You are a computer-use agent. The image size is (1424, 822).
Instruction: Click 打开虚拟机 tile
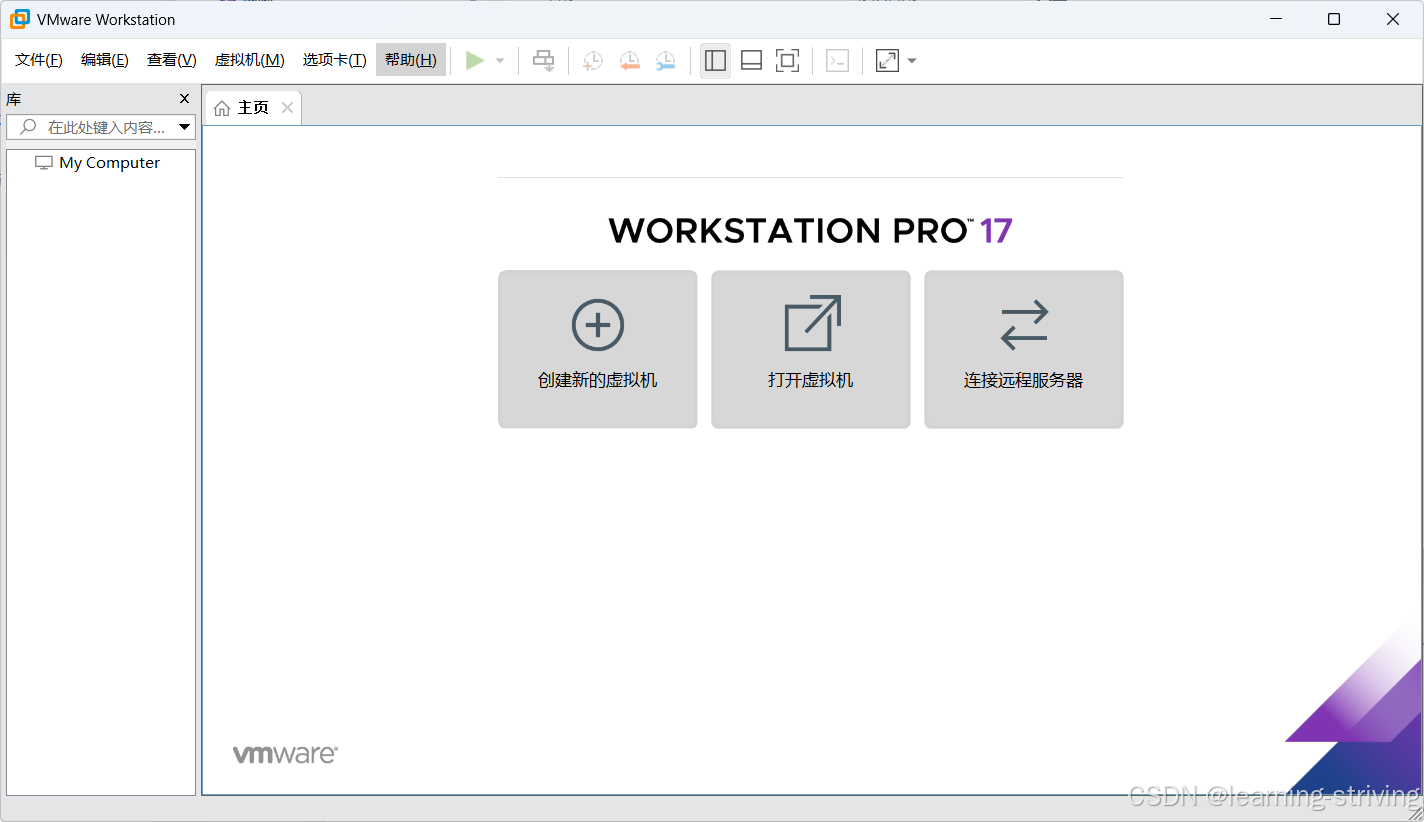[x=811, y=349]
